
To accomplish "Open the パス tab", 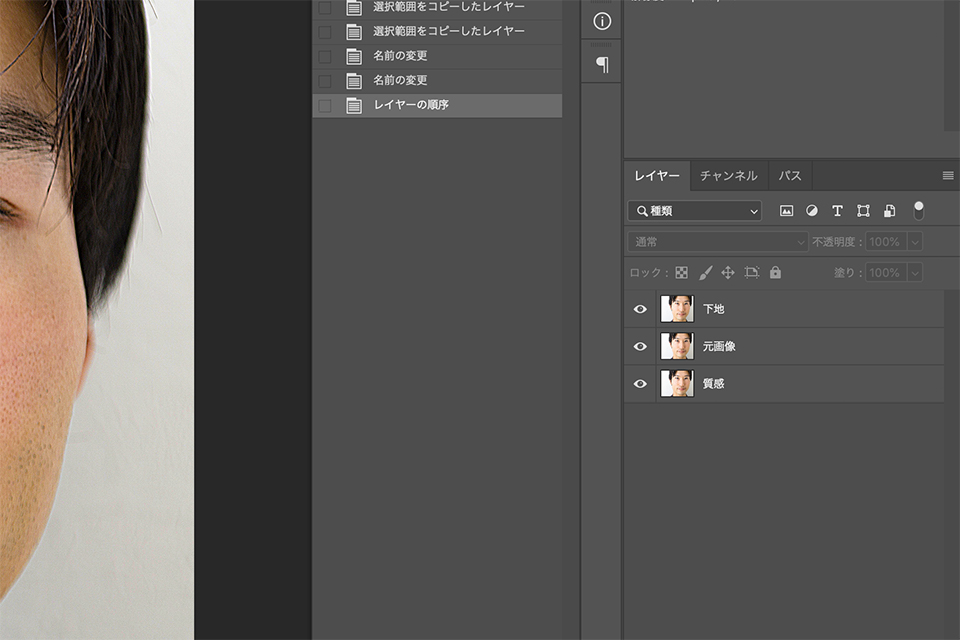I will click(x=790, y=176).
